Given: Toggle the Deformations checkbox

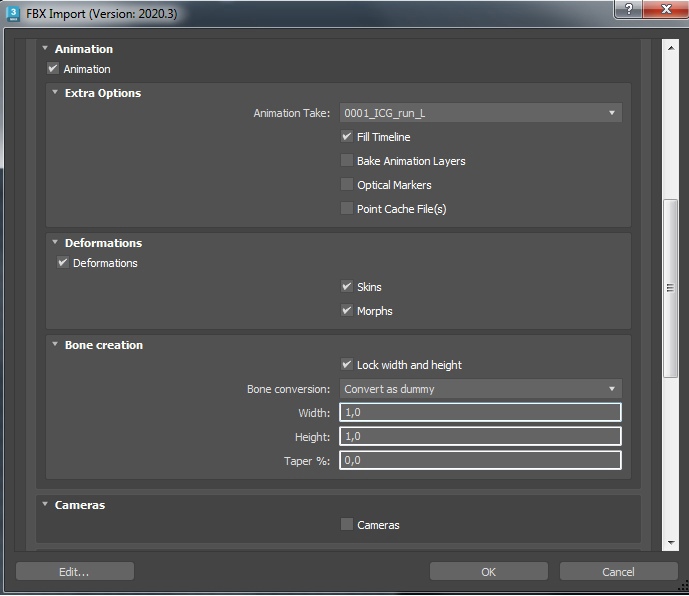Looking at the screenshot, I should point(62,262).
